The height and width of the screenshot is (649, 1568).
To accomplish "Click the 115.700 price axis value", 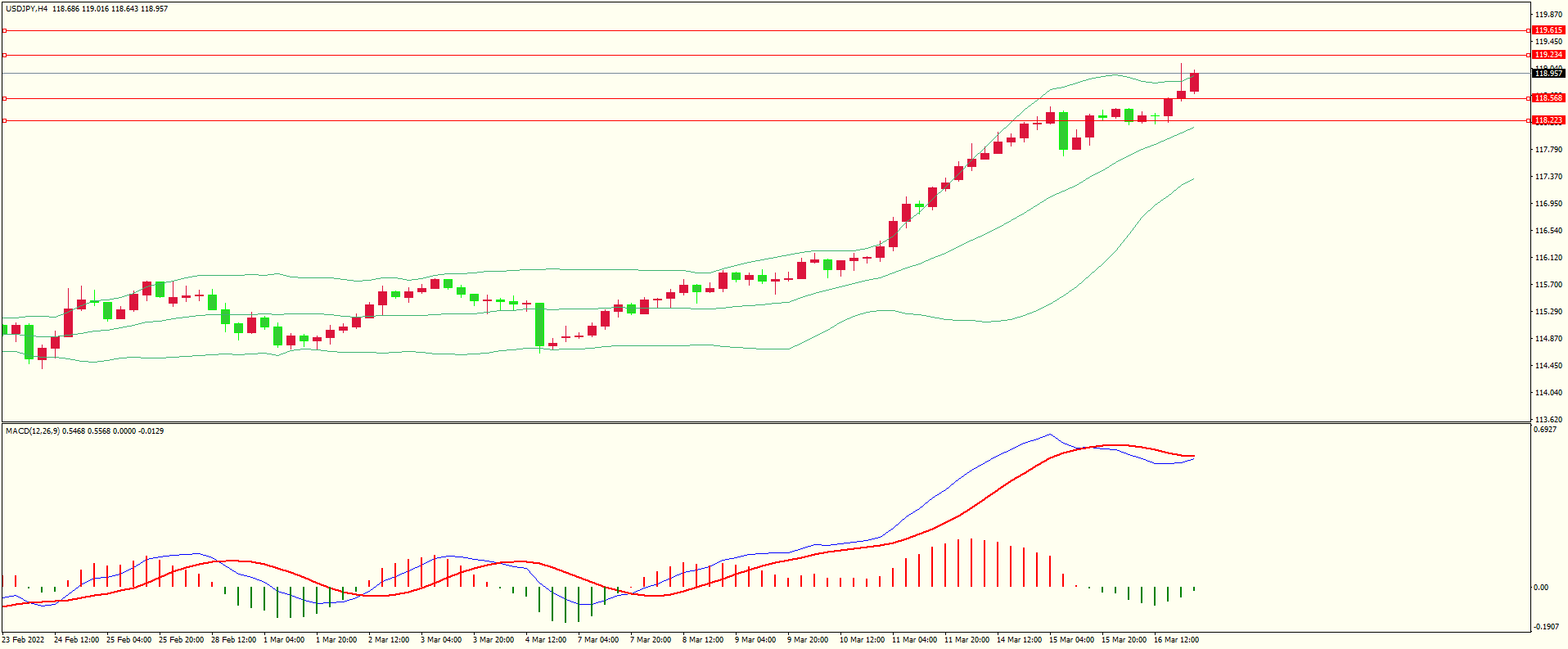I will [1548, 285].
